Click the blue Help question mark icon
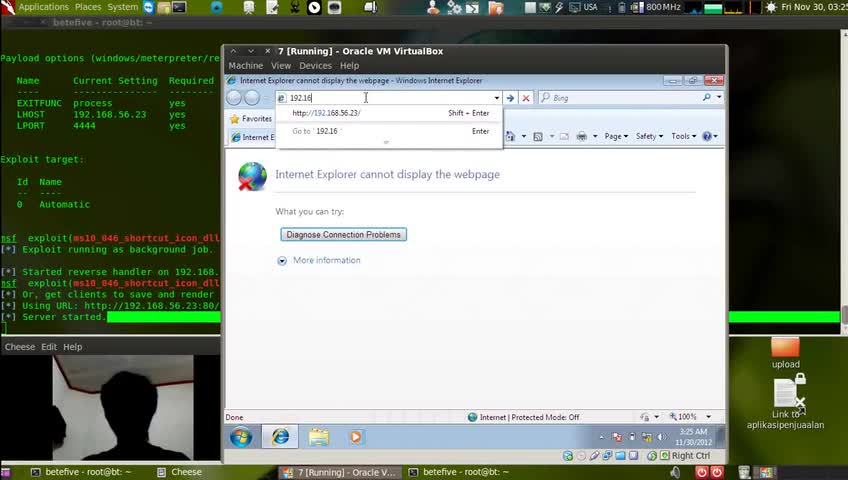Viewport: 848px width, 480px height. 707,136
